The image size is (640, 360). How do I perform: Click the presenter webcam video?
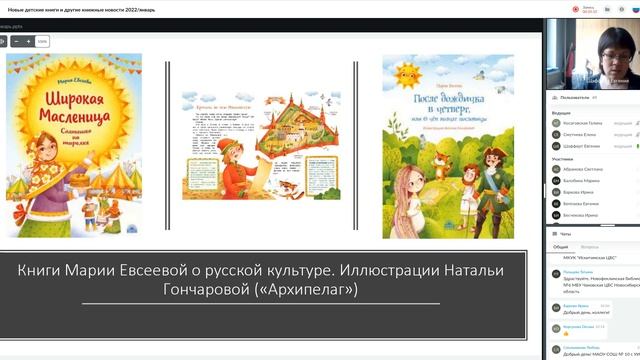click(x=593, y=54)
